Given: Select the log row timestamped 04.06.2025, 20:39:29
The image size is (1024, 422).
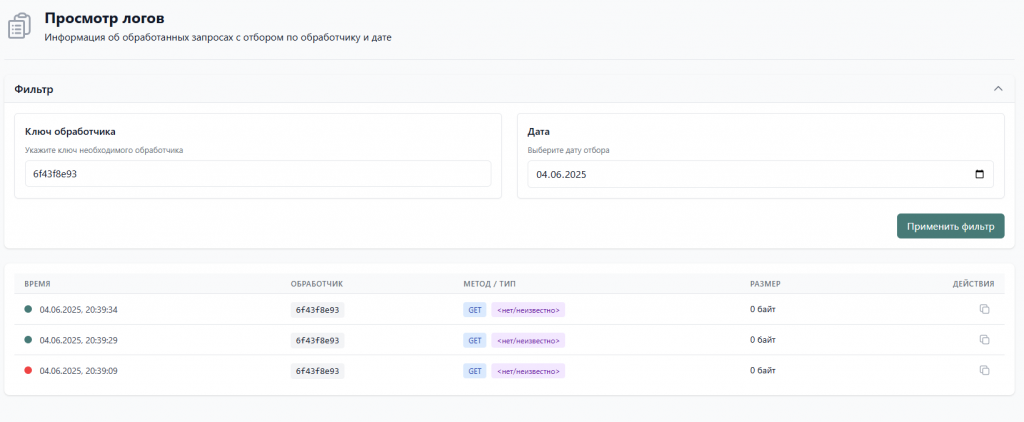Looking at the screenshot, I should click(x=509, y=340).
